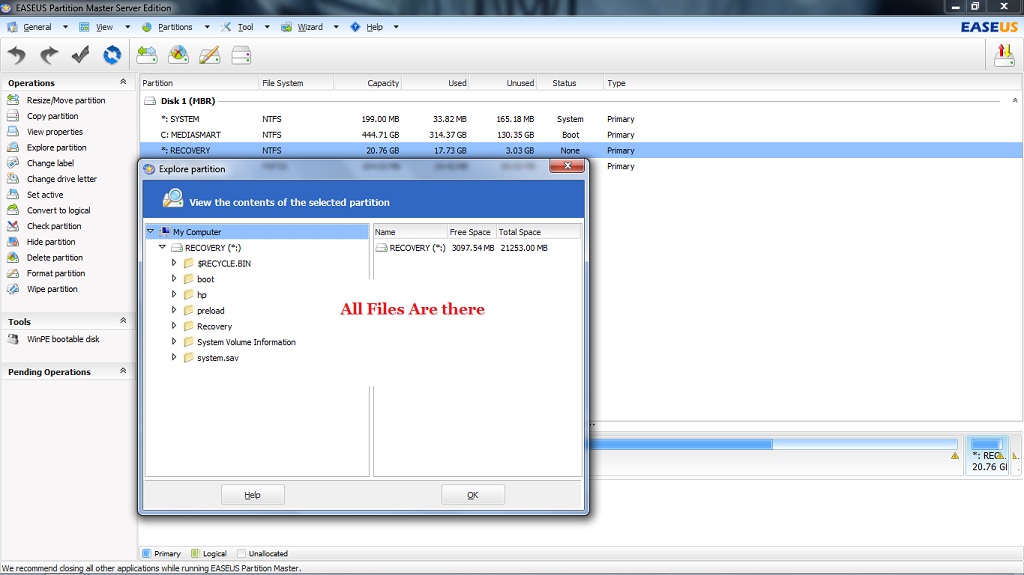Screen dimensions: 1024x575
Task: Select Explore partition in Operations panel
Action: tap(56, 148)
